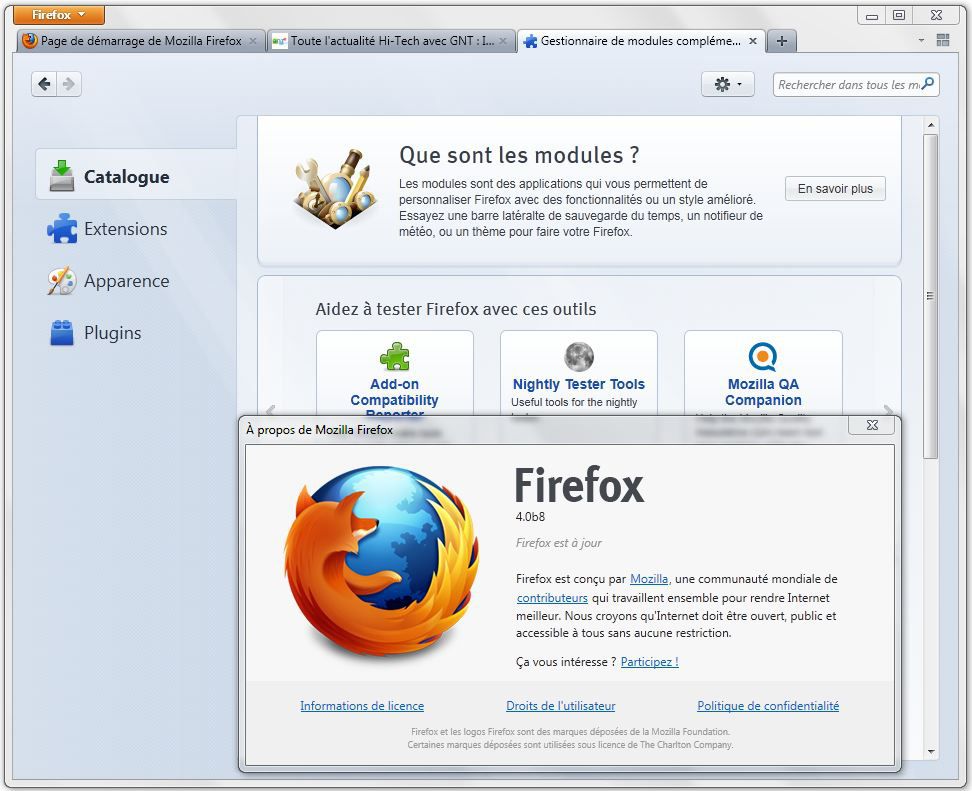This screenshot has width=972, height=791.
Task: Click the 4.0b8 version text
Action: [530, 516]
